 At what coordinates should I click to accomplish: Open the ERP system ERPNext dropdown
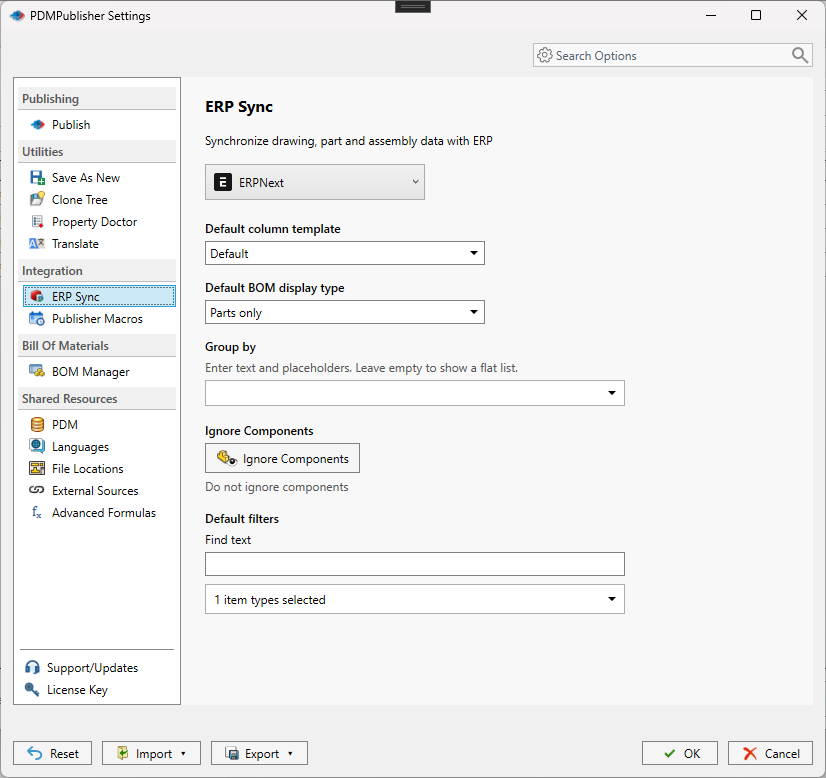coord(314,182)
